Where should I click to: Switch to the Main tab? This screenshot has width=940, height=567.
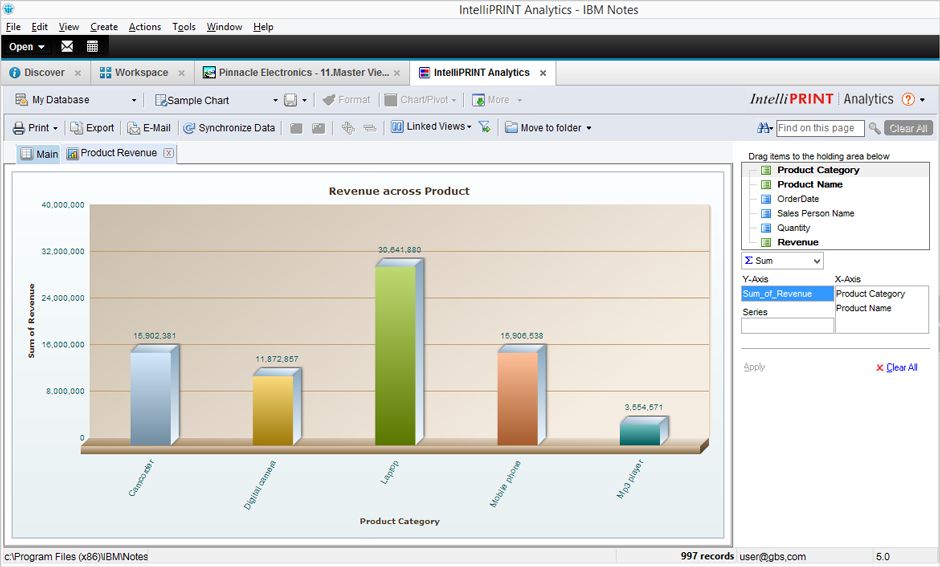(x=40, y=154)
